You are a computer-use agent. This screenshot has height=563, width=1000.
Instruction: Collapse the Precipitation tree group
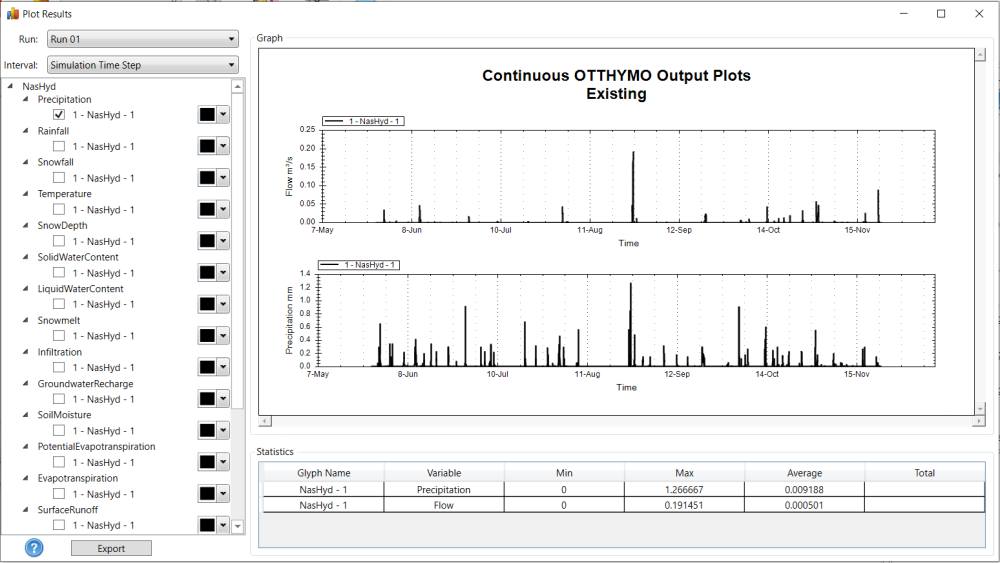26,99
